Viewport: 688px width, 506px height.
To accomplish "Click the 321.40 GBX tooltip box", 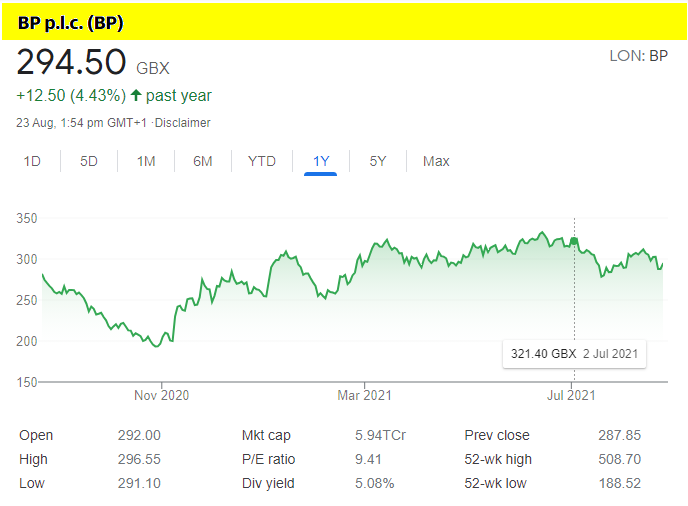I will coord(574,354).
